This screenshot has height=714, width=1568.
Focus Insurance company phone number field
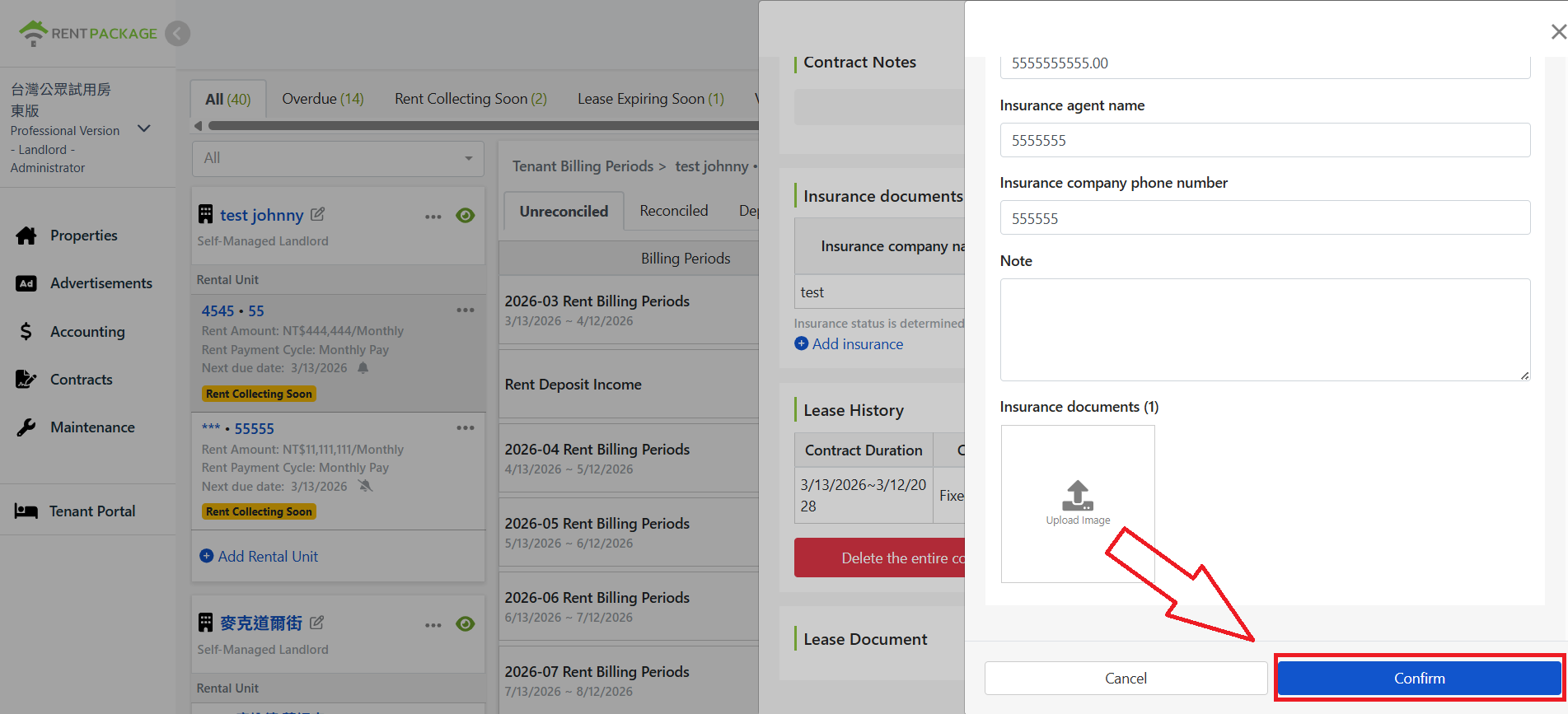(1265, 218)
